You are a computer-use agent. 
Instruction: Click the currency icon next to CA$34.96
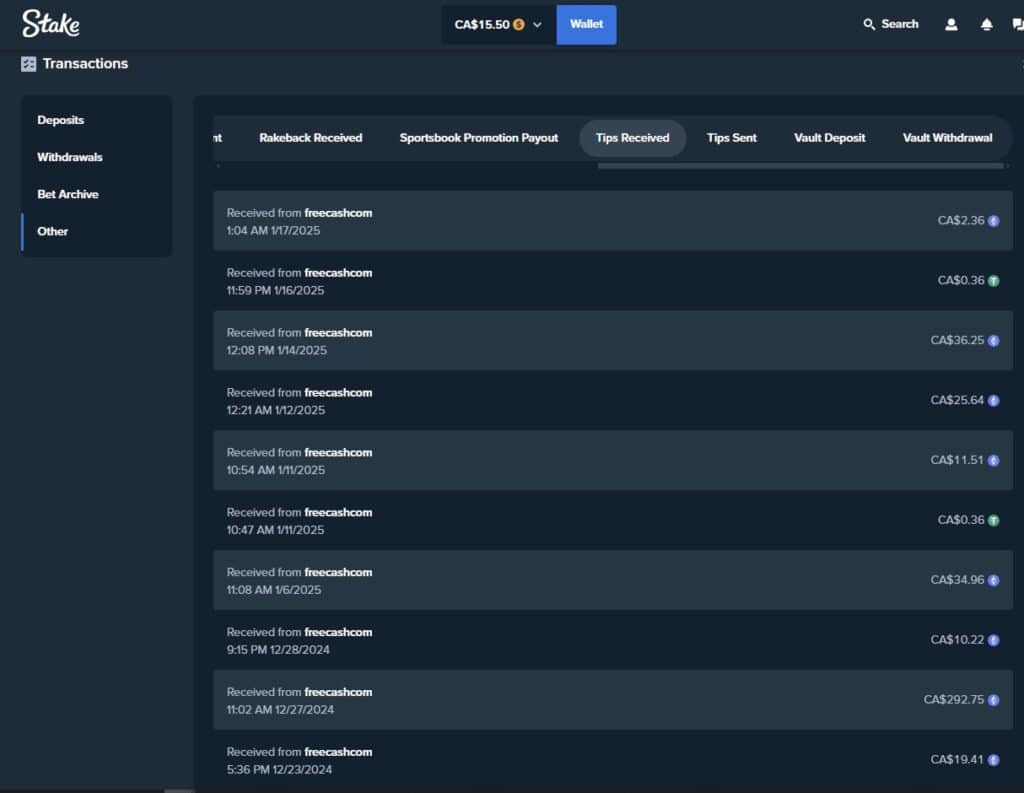pos(993,580)
